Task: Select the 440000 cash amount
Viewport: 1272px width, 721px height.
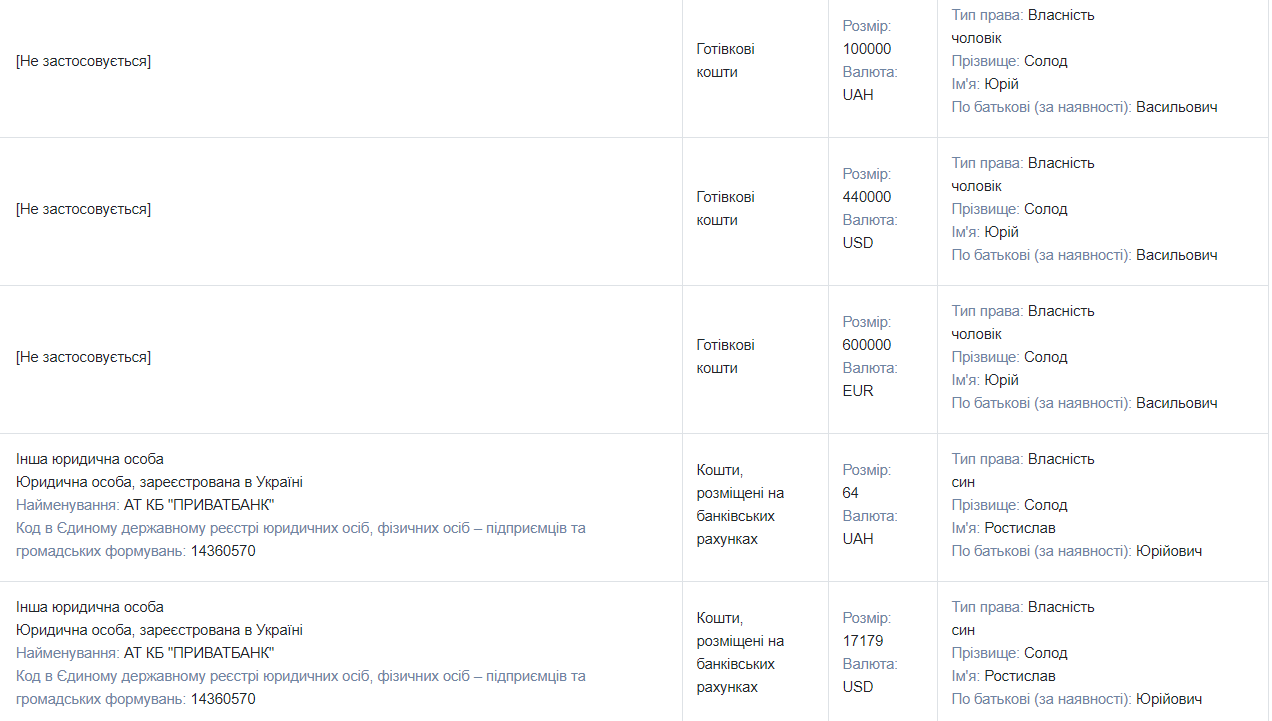Action: (866, 197)
